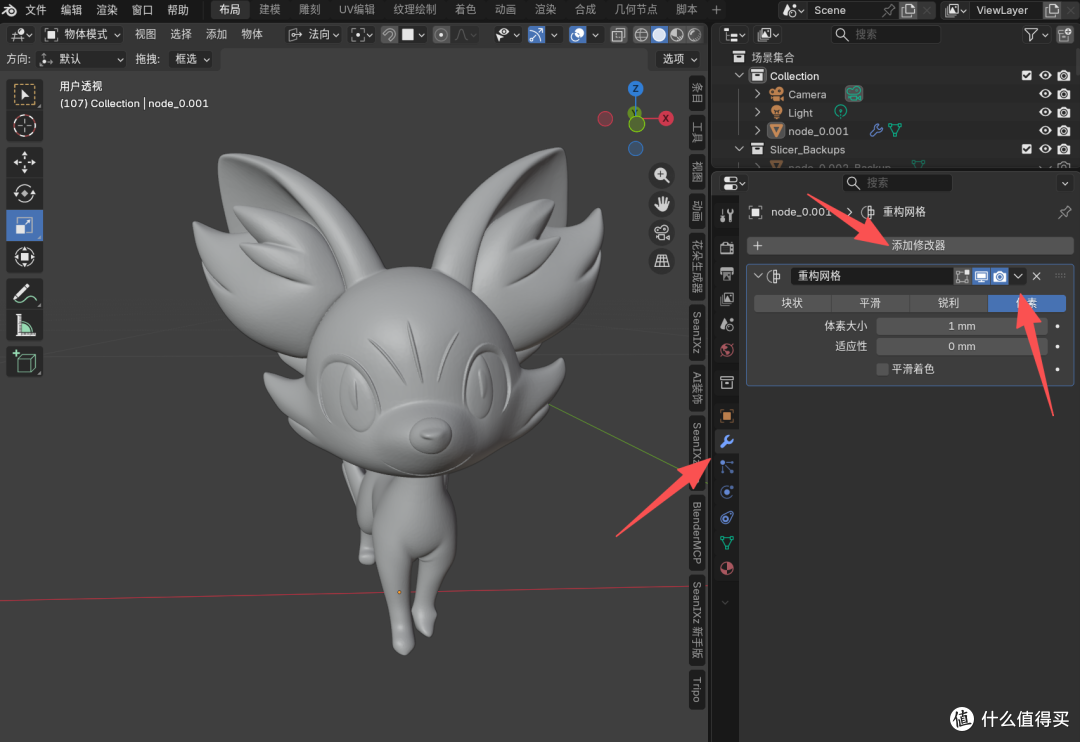Image resolution: width=1080 pixels, height=742 pixels.
Task: Open the 编辑 menu
Action: tap(71, 10)
